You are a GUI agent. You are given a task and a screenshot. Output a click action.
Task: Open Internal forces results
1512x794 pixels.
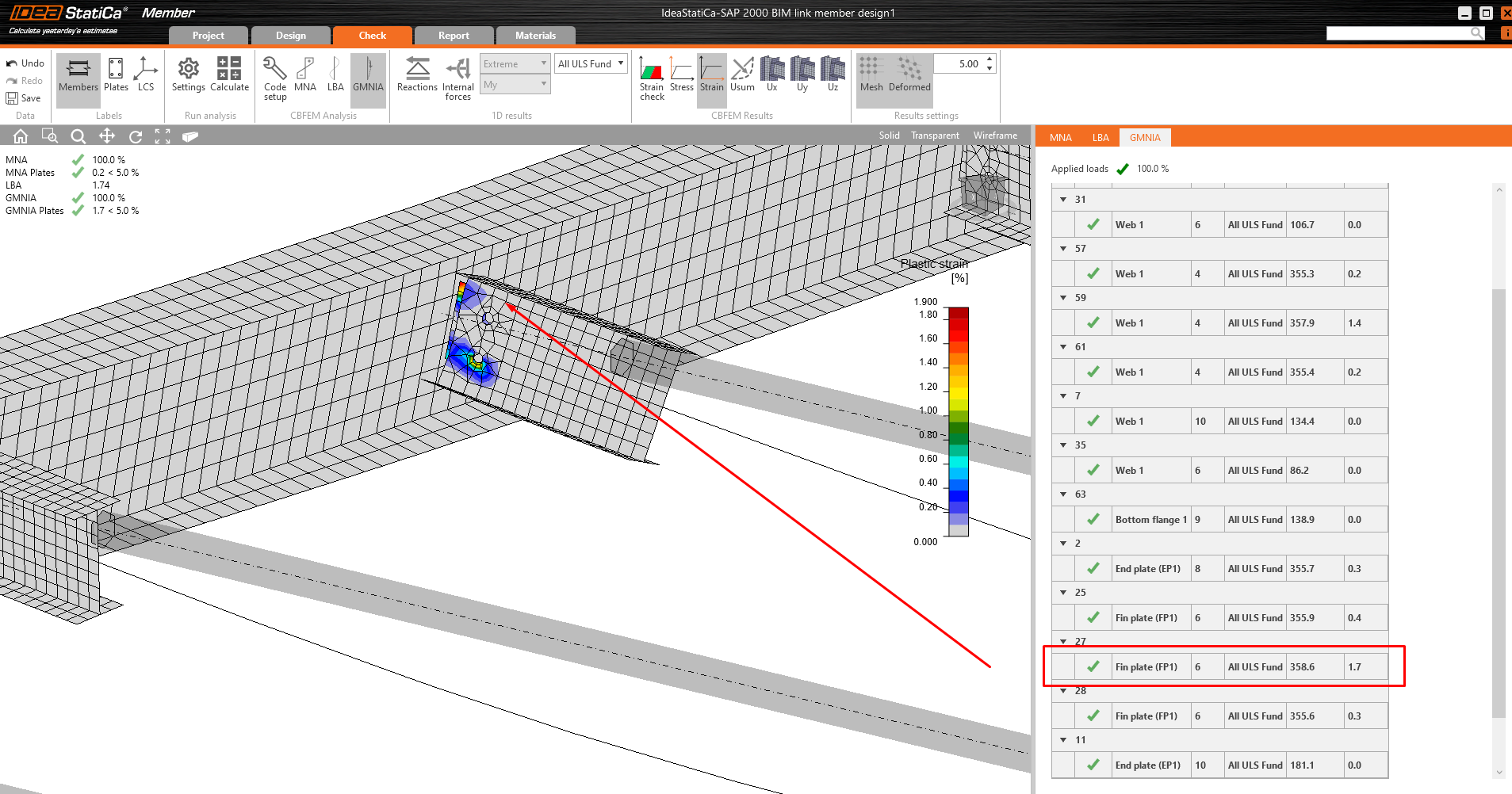(x=457, y=78)
